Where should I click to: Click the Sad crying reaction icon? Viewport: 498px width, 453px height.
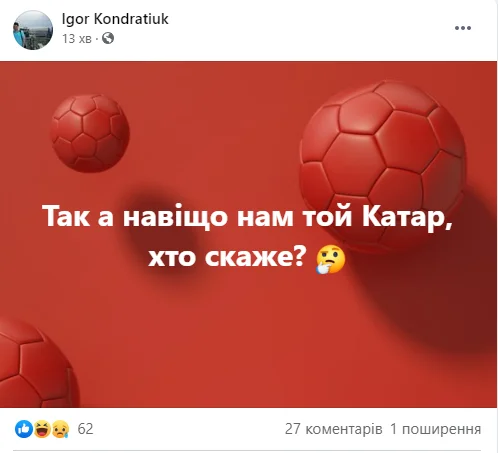61,429
